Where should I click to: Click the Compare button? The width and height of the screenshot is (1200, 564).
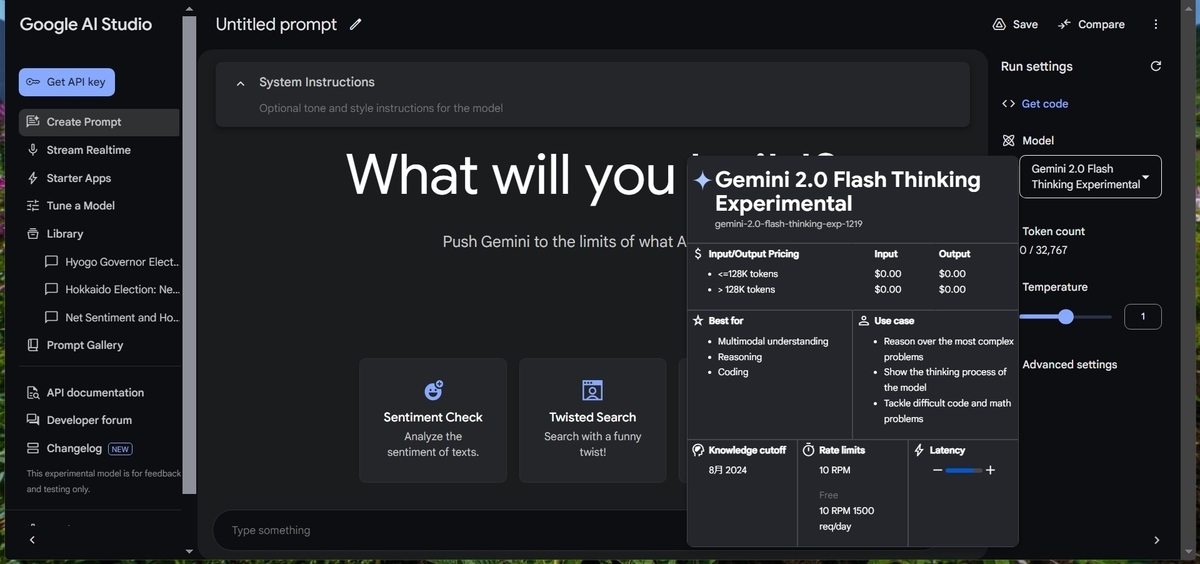coord(1091,24)
